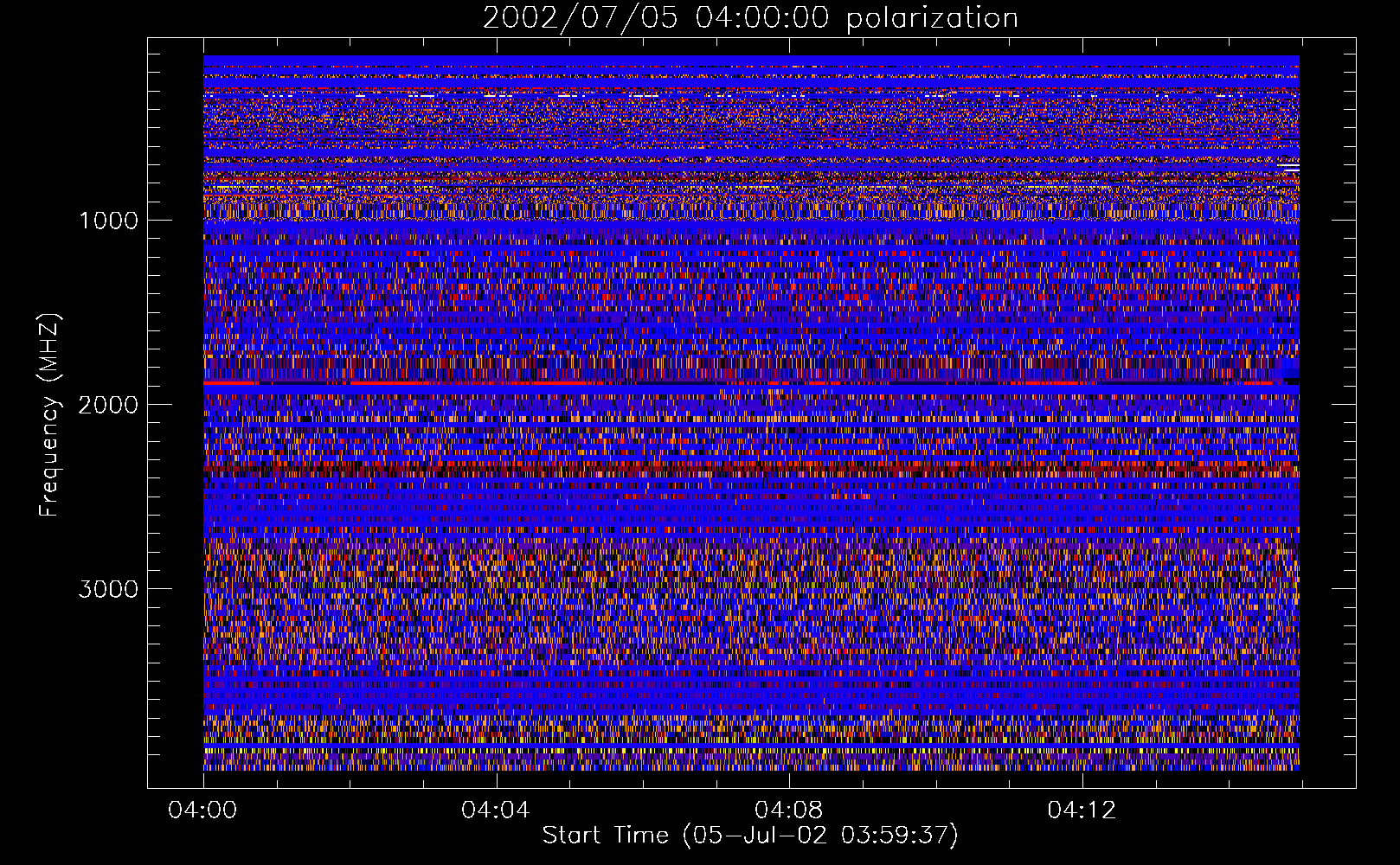Click the 04:12 time tick label

pos(1082,811)
